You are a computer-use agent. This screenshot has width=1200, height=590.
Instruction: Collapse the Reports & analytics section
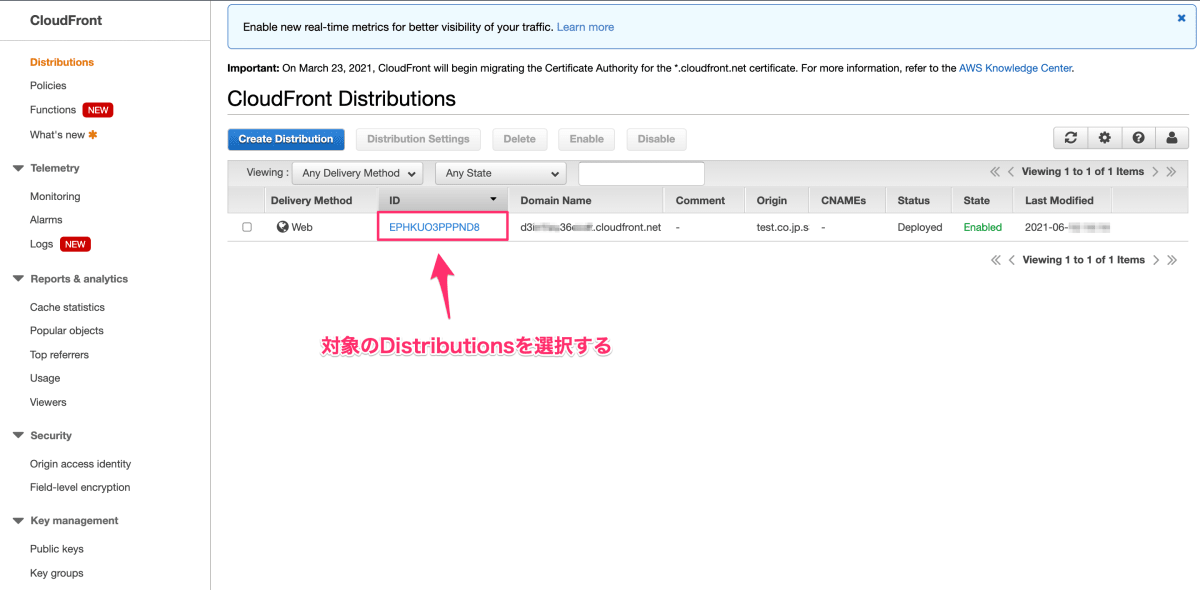19,279
